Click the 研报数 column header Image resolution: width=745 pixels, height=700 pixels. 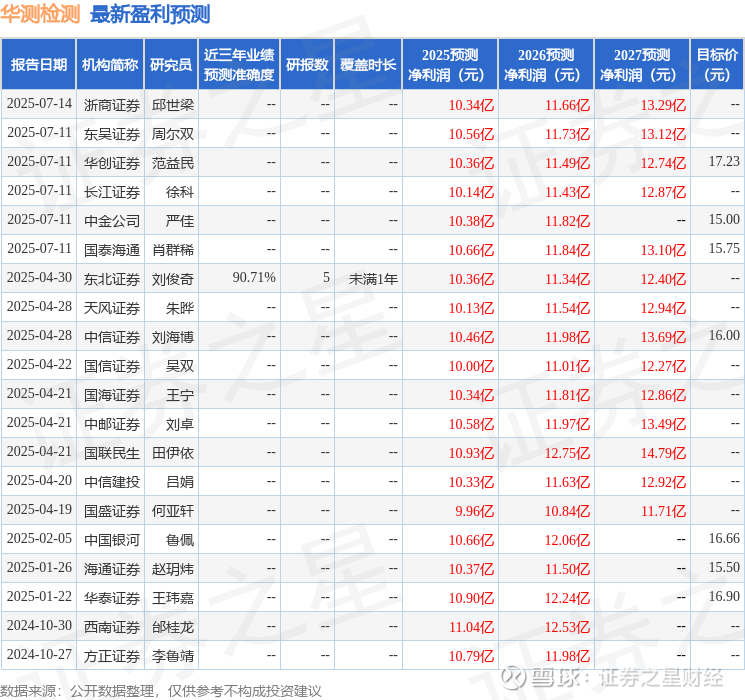pos(307,64)
